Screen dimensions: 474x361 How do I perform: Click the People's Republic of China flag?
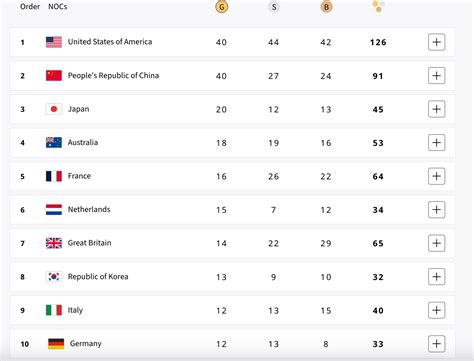tap(54, 76)
